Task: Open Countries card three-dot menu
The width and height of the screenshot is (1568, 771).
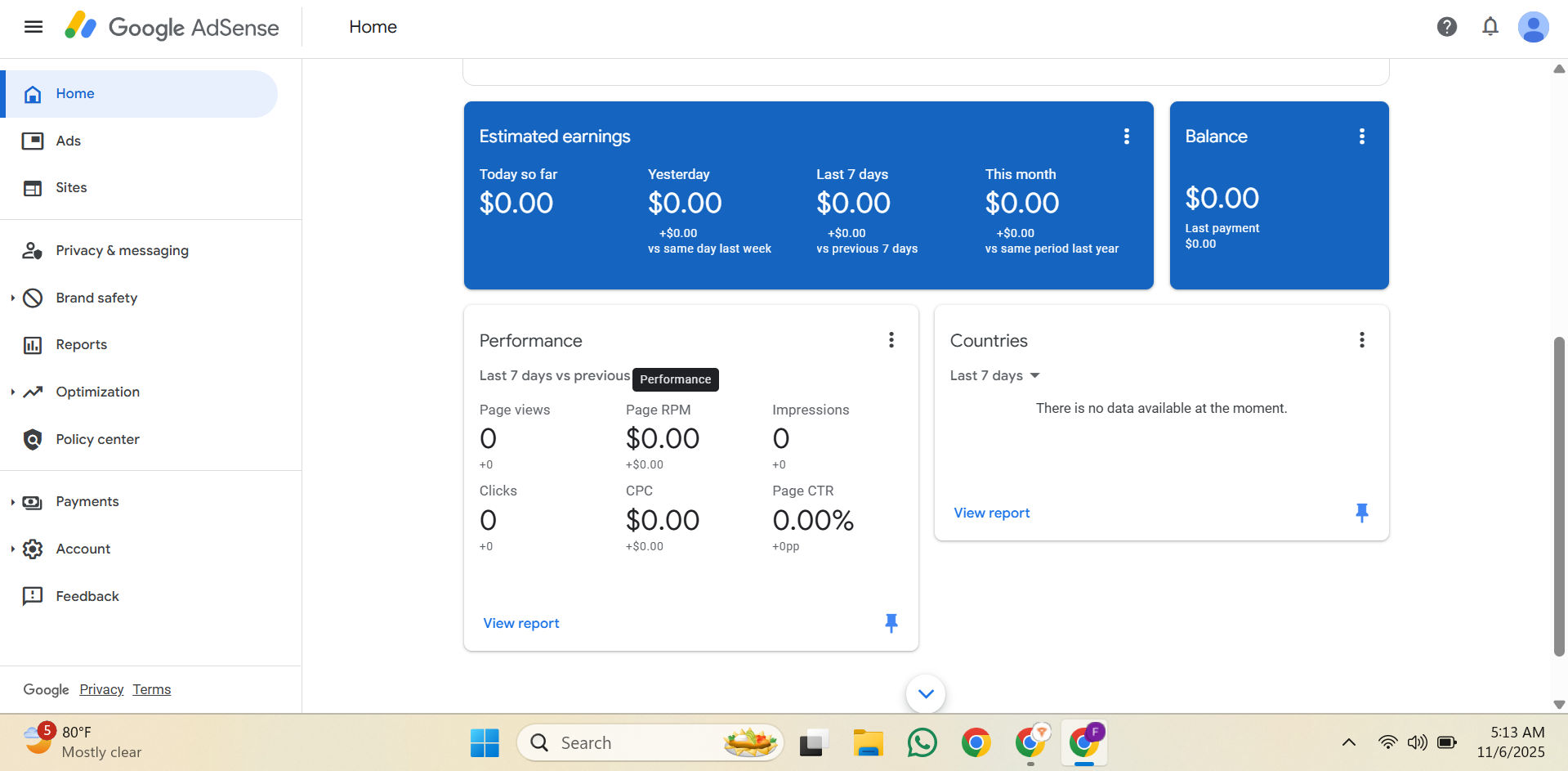Action: click(x=1361, y=340)
